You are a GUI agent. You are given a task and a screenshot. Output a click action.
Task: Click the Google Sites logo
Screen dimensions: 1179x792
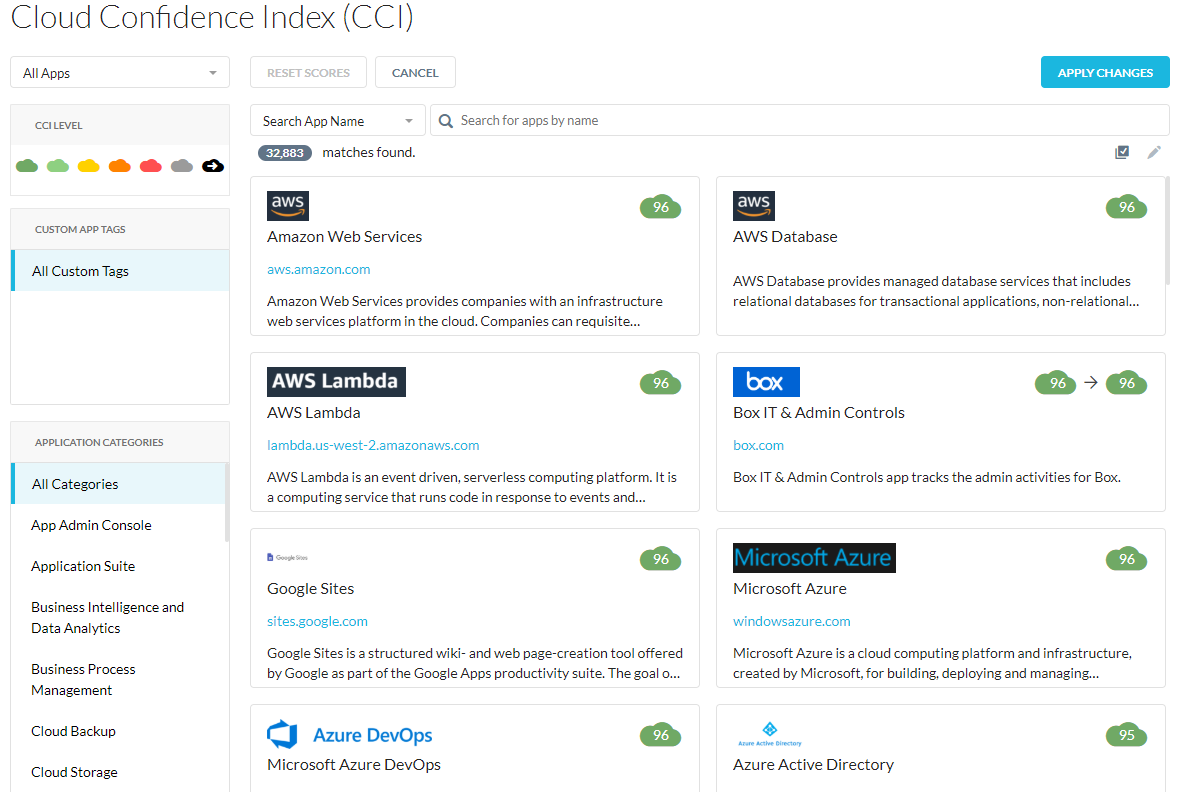(288, 557)
